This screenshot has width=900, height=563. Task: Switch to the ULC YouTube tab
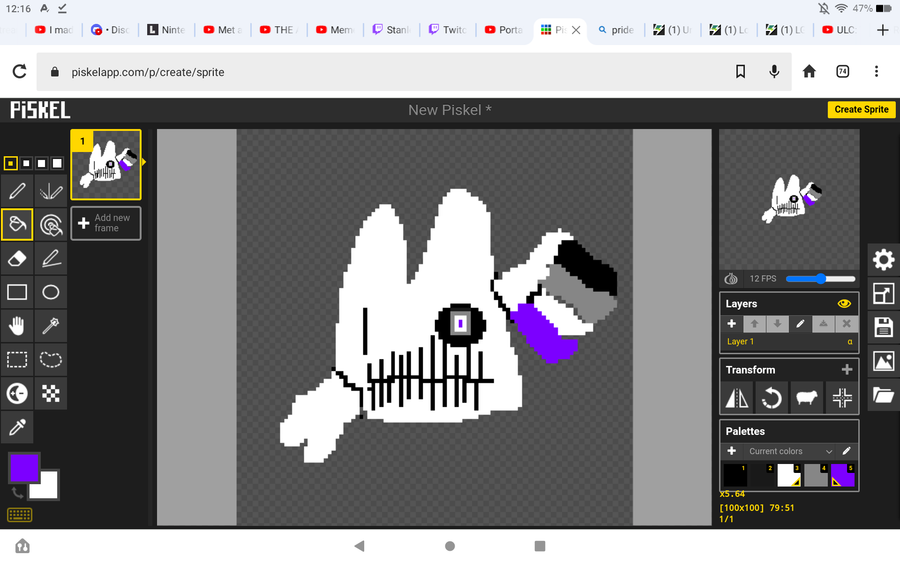tap(839, 30)
